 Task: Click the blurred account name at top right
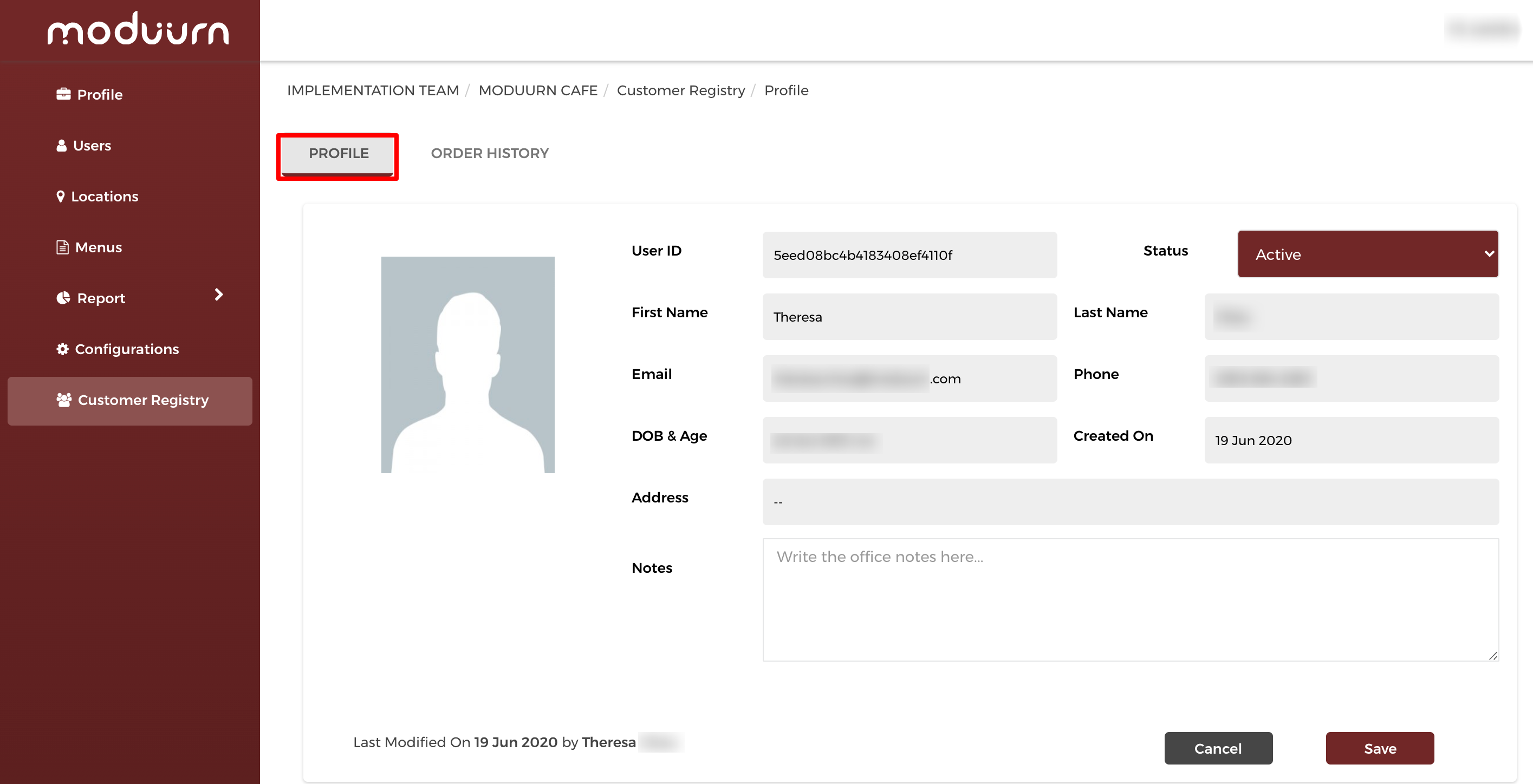click(1482, 29)
